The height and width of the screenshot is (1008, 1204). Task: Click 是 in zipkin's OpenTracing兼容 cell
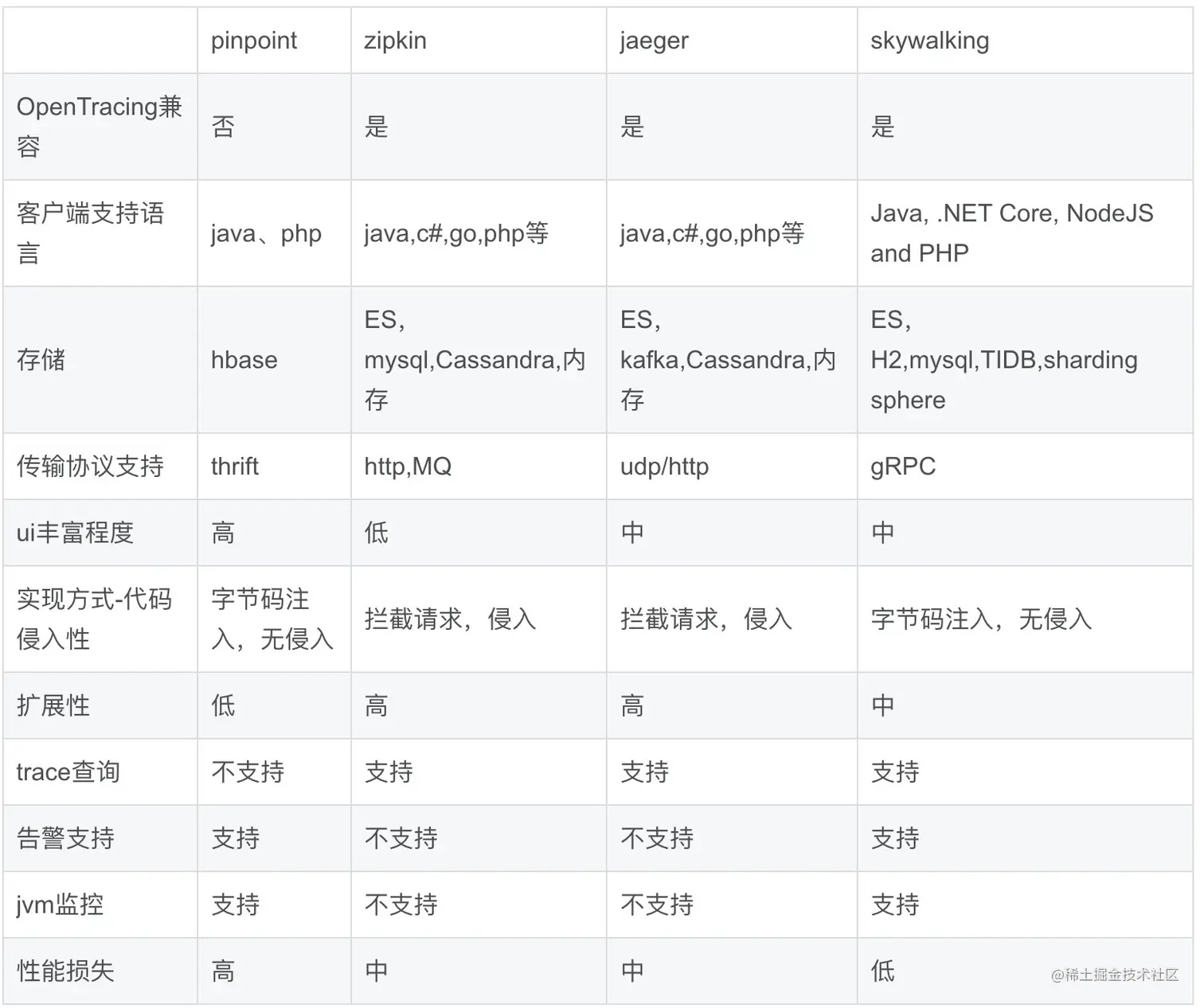376,127
